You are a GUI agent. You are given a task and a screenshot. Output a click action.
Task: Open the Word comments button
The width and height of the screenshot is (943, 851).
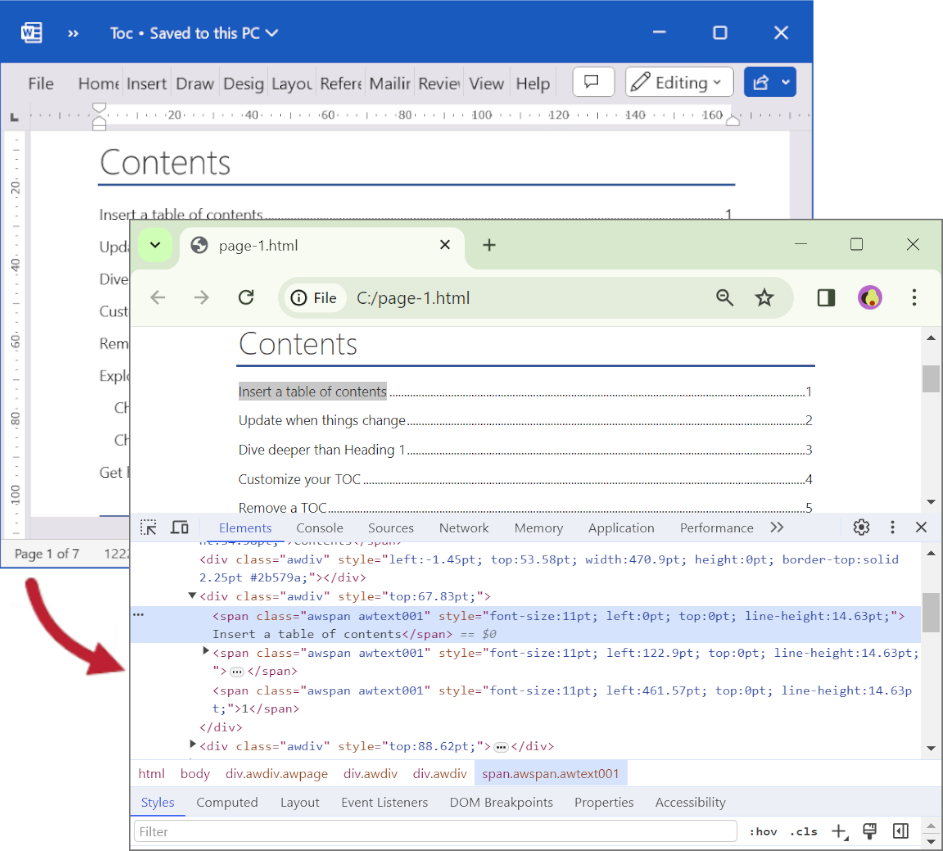(x=593, y=82)
